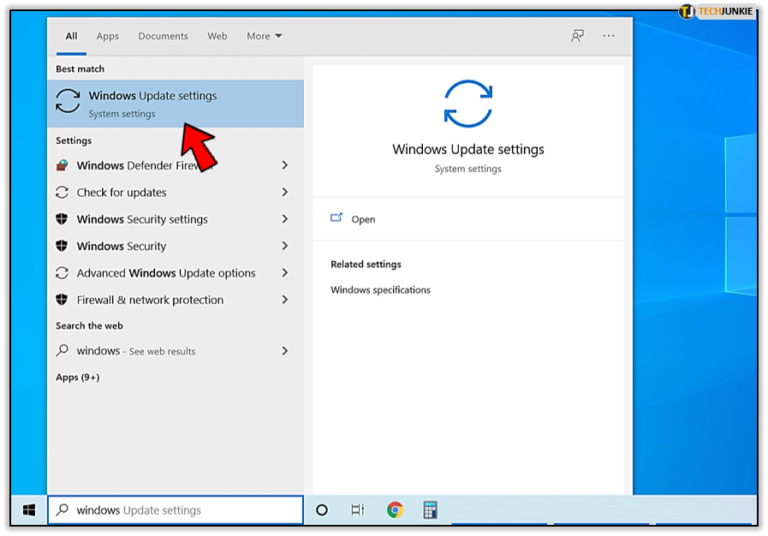
Task: Launch Google Chrome from the taskbar
Action: click(x=395, y=510)
